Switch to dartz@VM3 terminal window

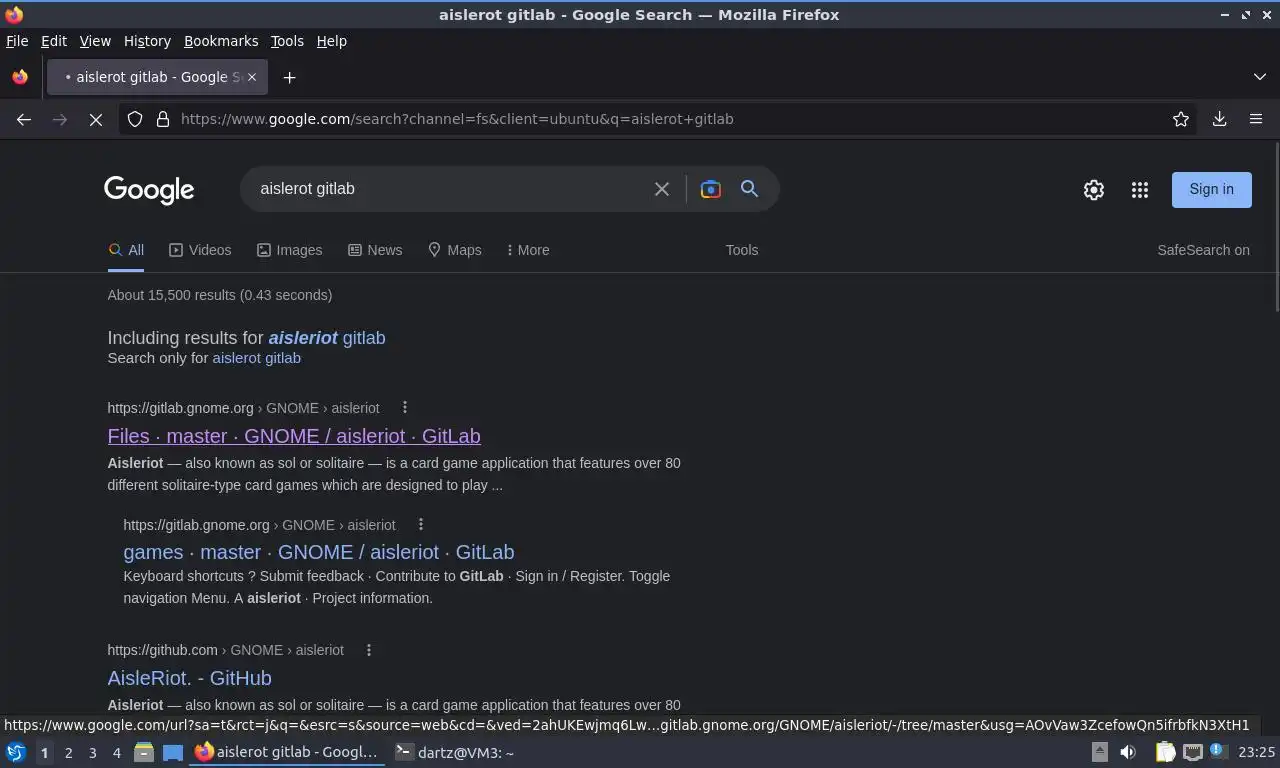click(455, 752)
